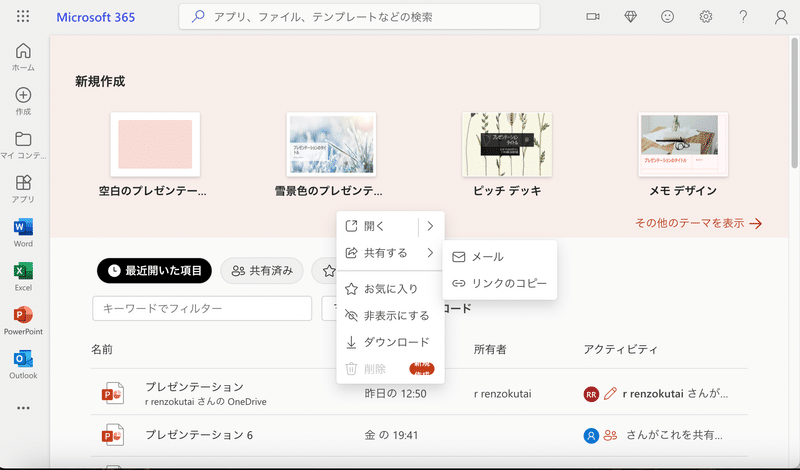This screenshot has height=470, width=800.
Task: Click the video camera meeting icon
Action: pos(593,17)
